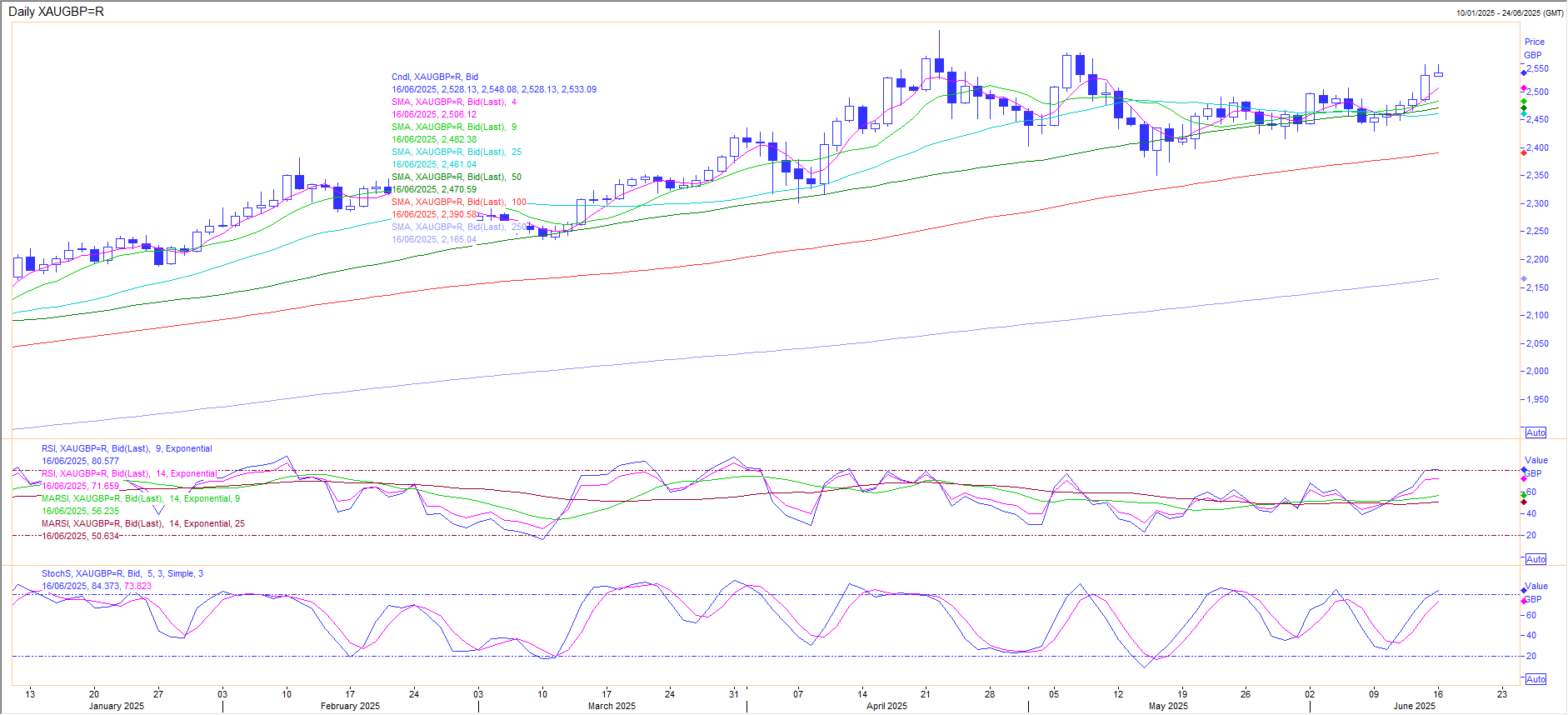Screen dimensions: 1568x715
Task: Click the candle values line showing 2,533.09
Action: pos(494,89)
